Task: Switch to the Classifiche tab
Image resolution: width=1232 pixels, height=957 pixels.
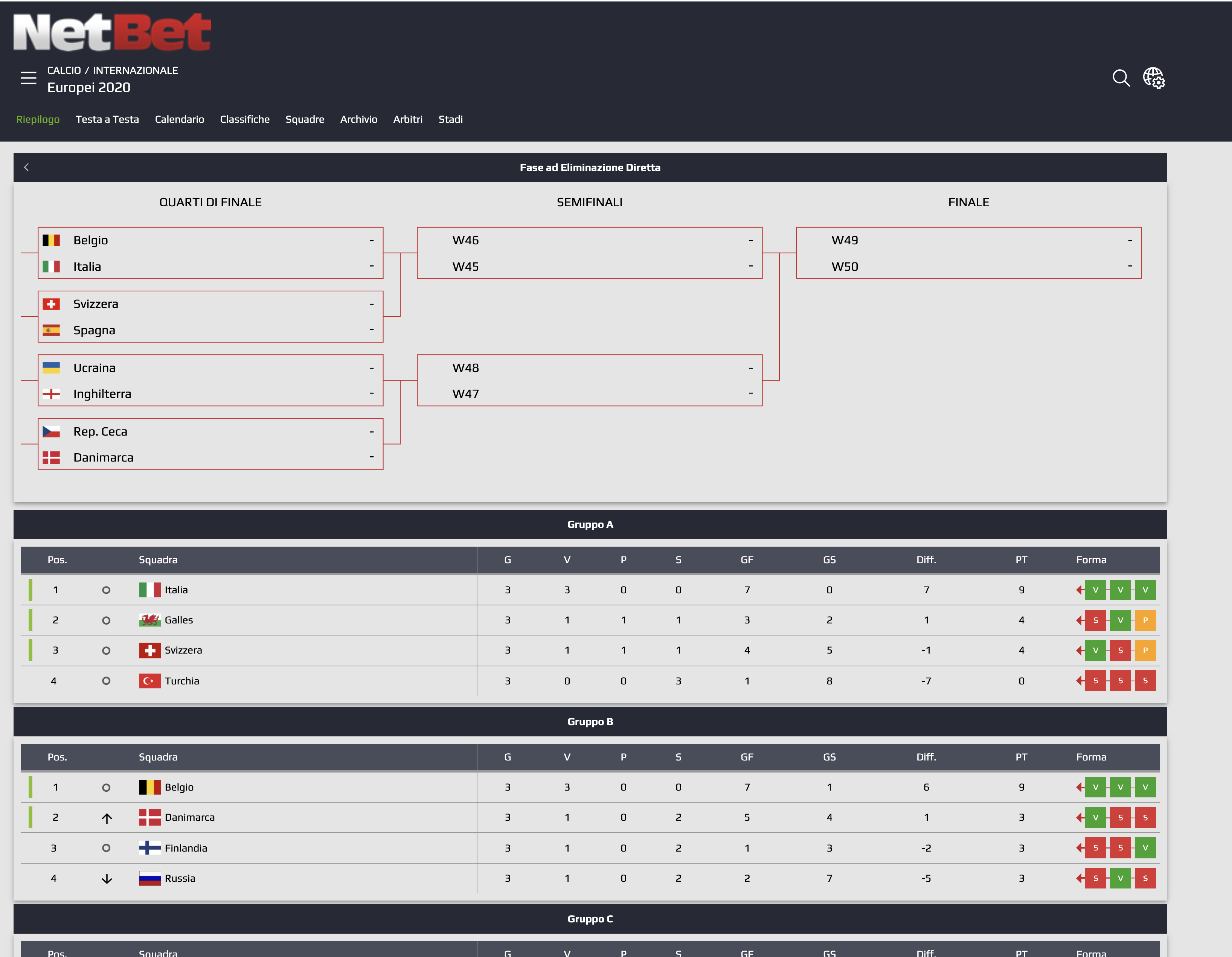Action: pyautogui.click(x=245, y=119)
